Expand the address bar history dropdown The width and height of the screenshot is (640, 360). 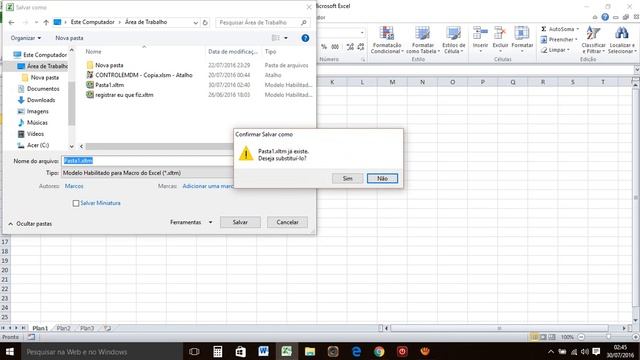point(196,22)
